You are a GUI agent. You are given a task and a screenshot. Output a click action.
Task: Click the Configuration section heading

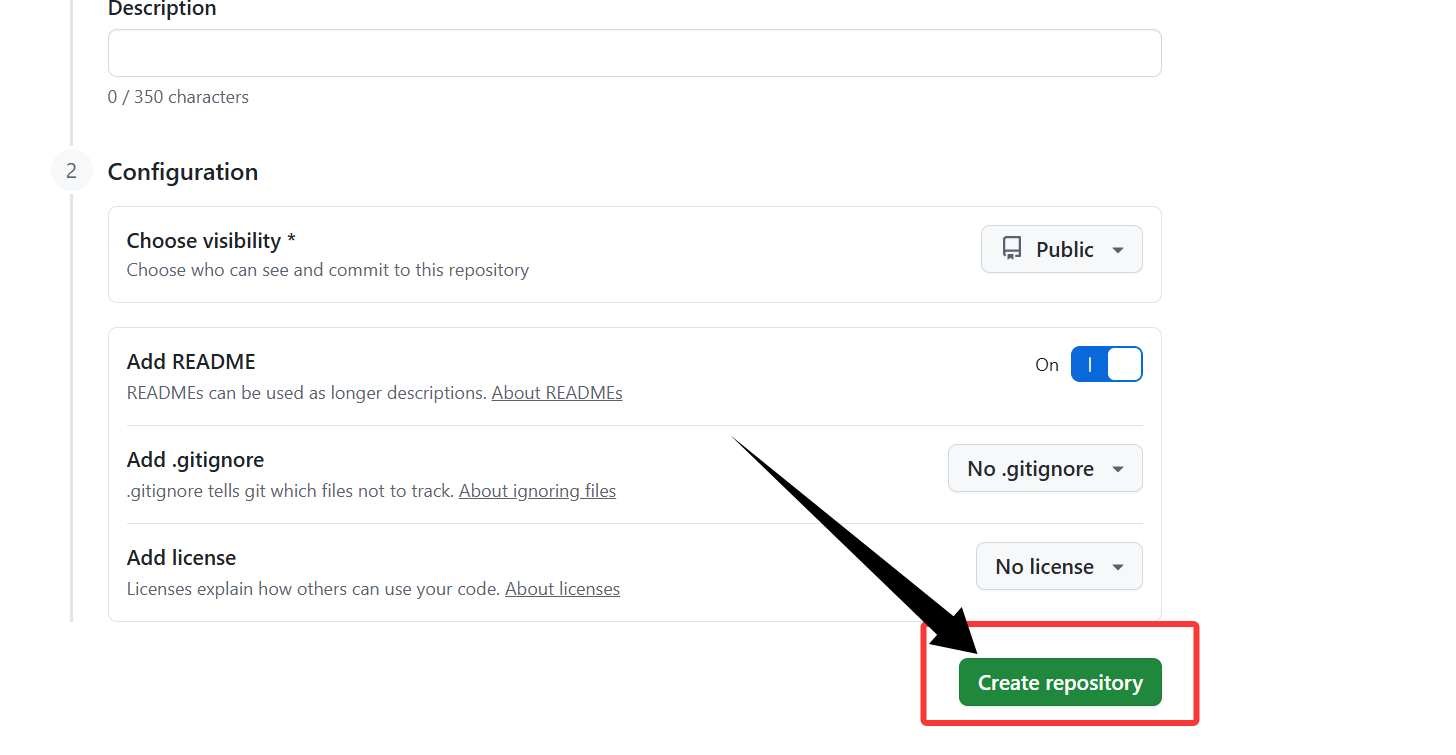183,172
